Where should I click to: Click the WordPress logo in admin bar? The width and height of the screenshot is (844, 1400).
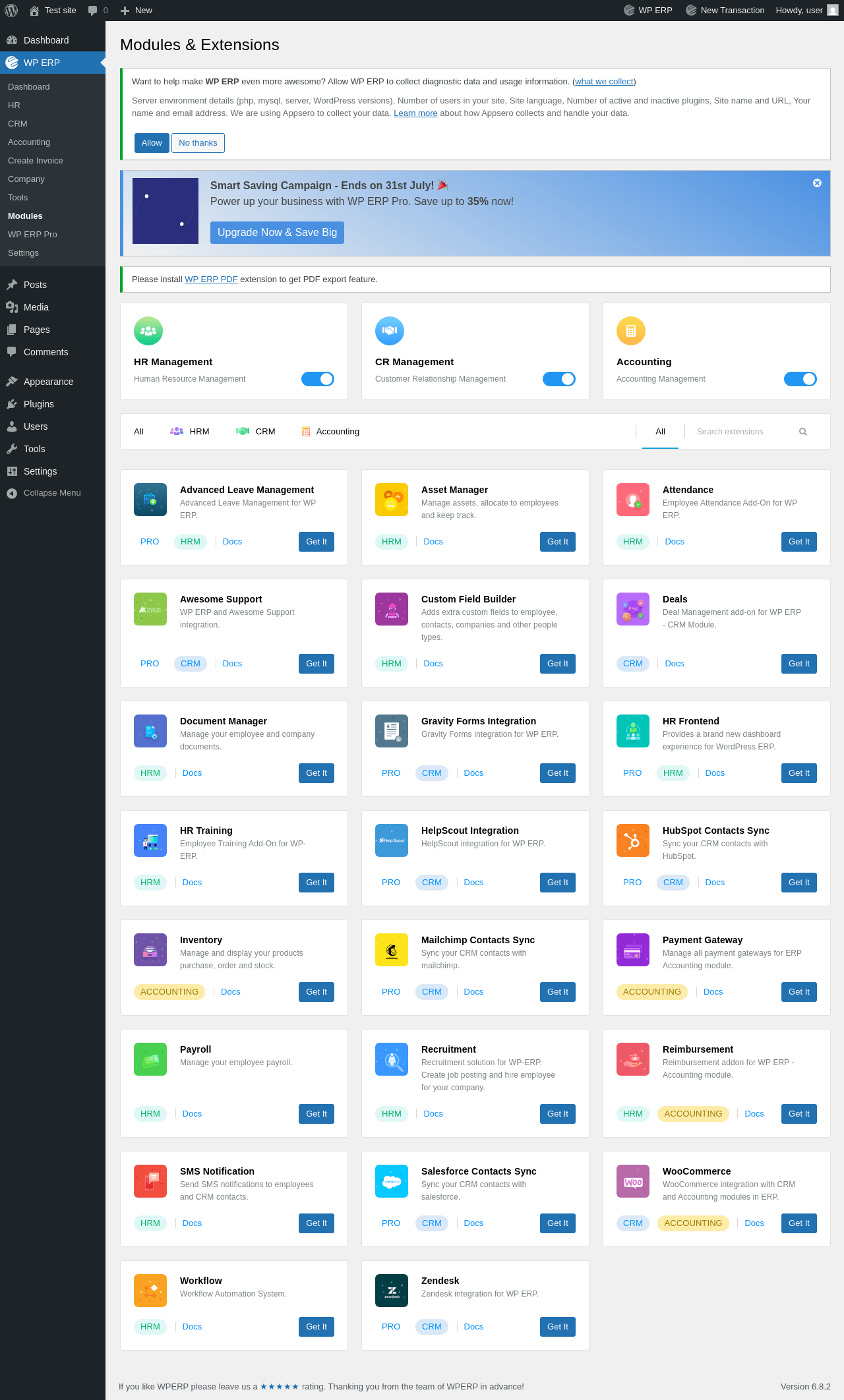[x=11, y=11]
